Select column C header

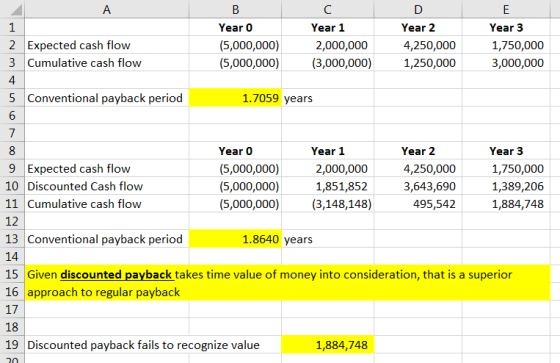tap(328, 9)
